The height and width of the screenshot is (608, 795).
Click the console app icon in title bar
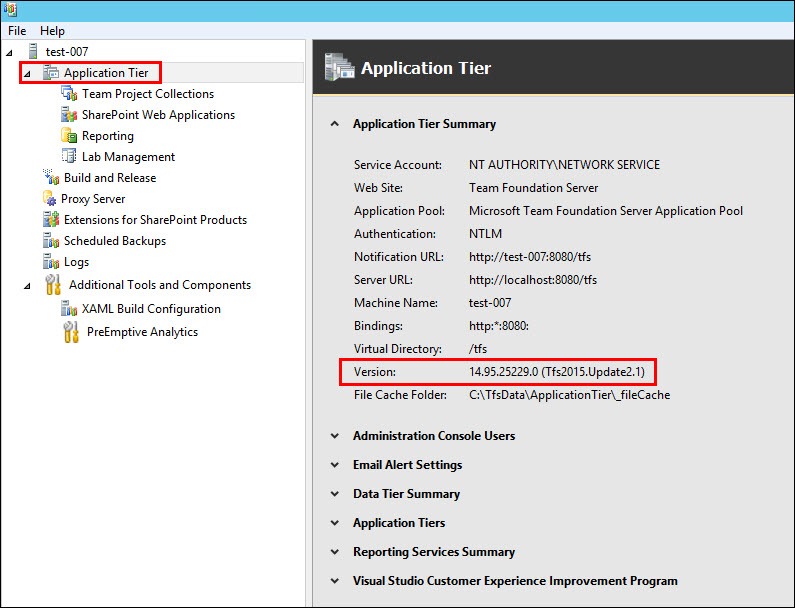(10, 10)
